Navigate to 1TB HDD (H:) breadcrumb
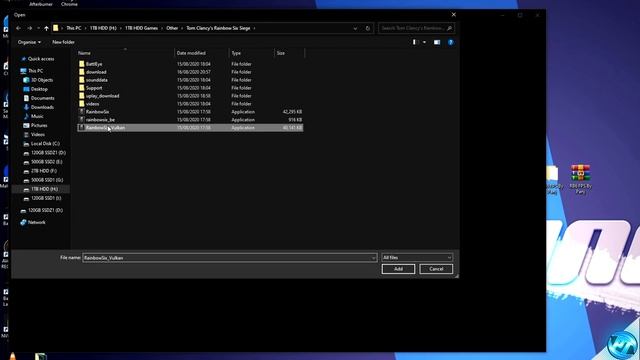The height and width of the screenshot is (360, 640). 103,28
